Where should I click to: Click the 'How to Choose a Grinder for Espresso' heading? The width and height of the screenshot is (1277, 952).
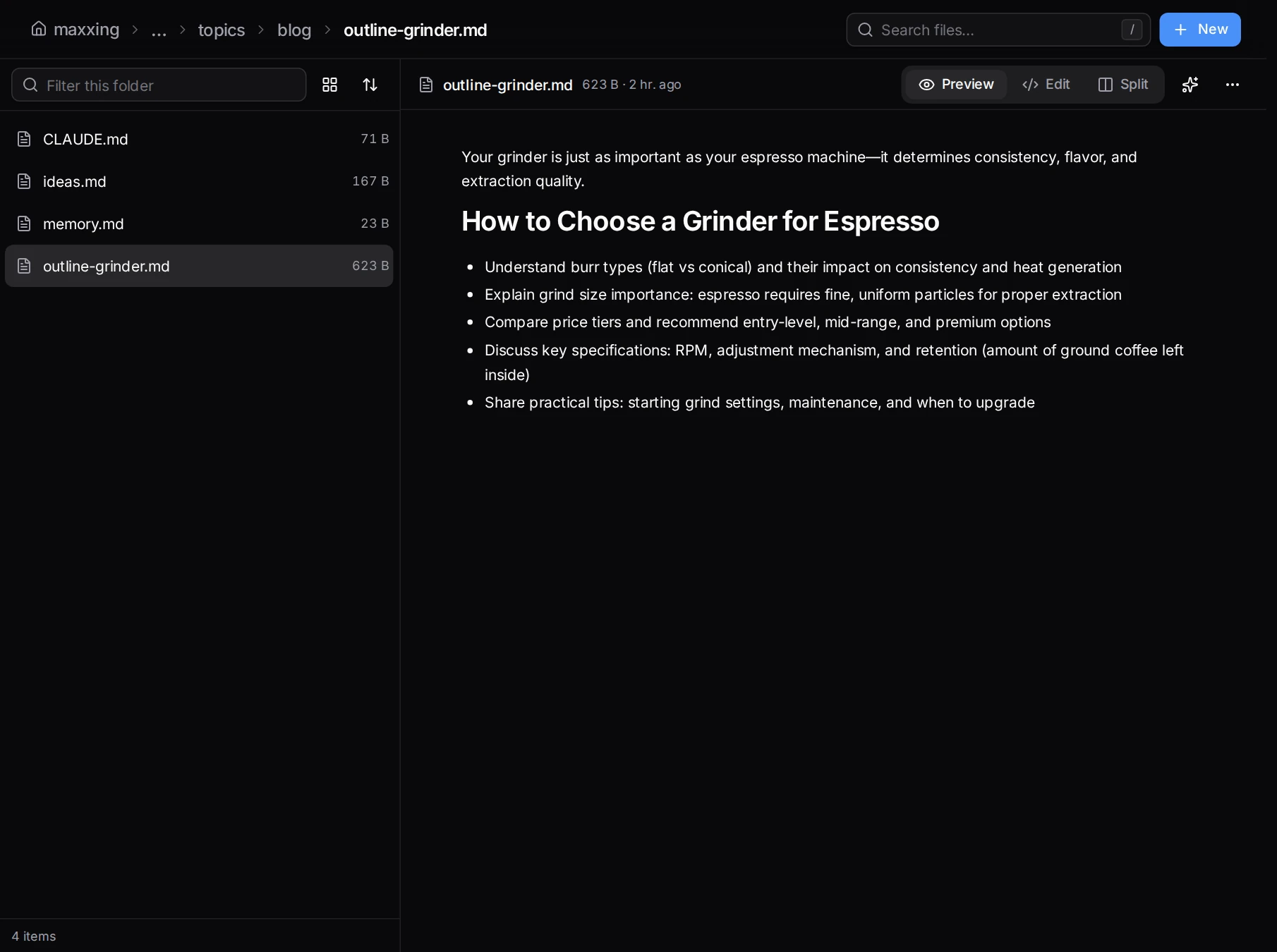(x=700, y=221)
